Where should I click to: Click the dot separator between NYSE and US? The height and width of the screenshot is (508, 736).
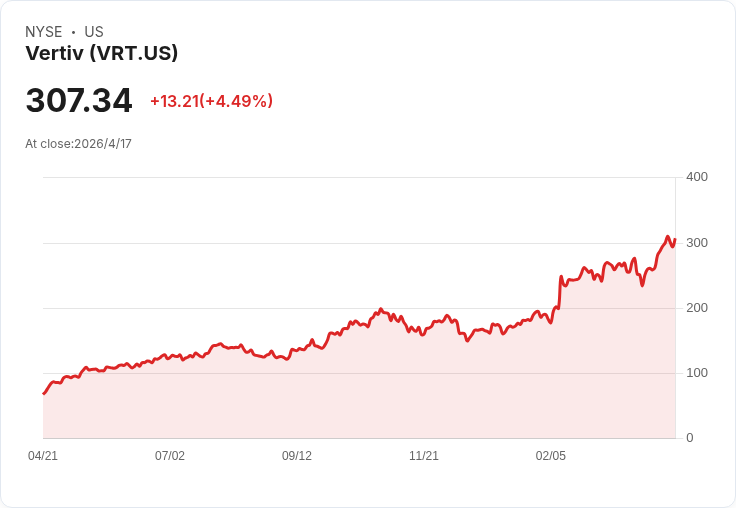pyautogui.click(x=73, y=32)
